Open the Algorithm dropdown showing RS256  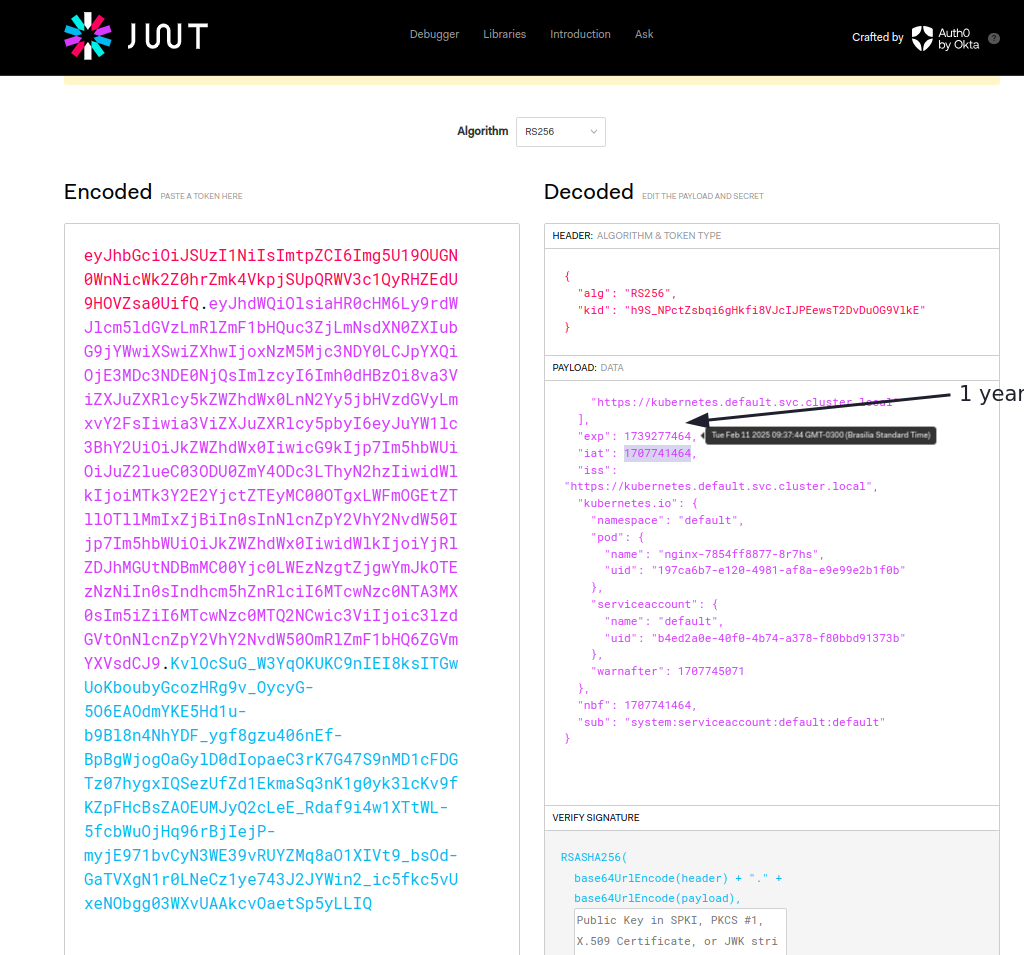tap(560, 131)
